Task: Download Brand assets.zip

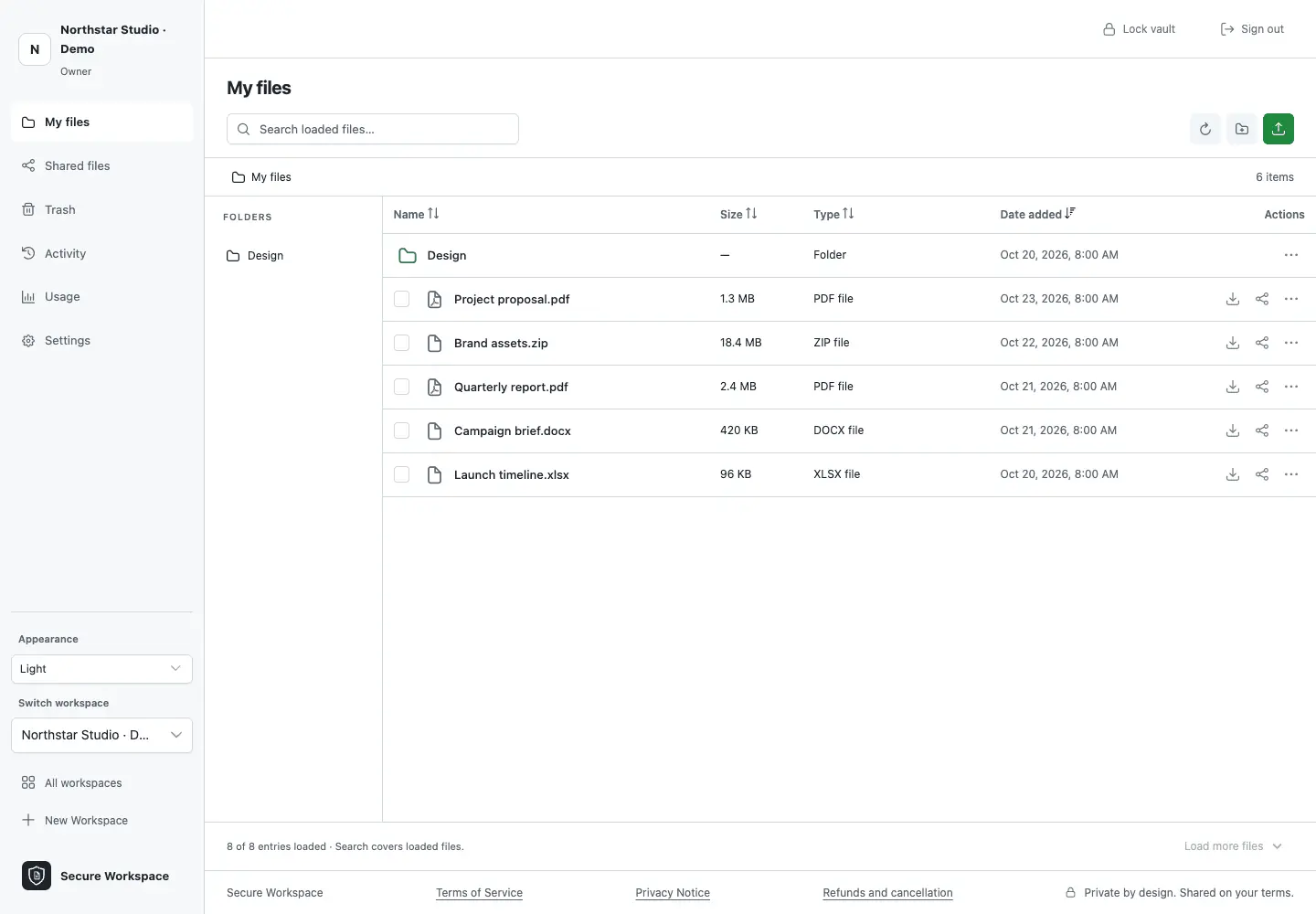Action: click(1233, 343)
